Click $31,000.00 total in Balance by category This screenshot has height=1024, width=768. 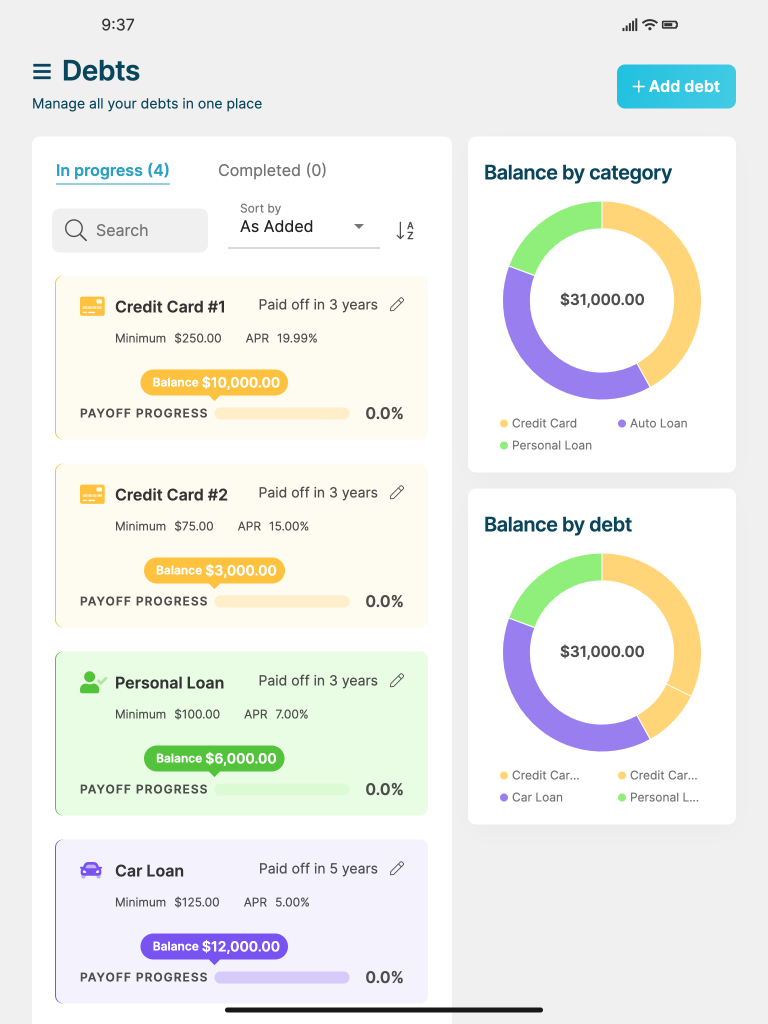pyautogui.click(x=602, y=300)
